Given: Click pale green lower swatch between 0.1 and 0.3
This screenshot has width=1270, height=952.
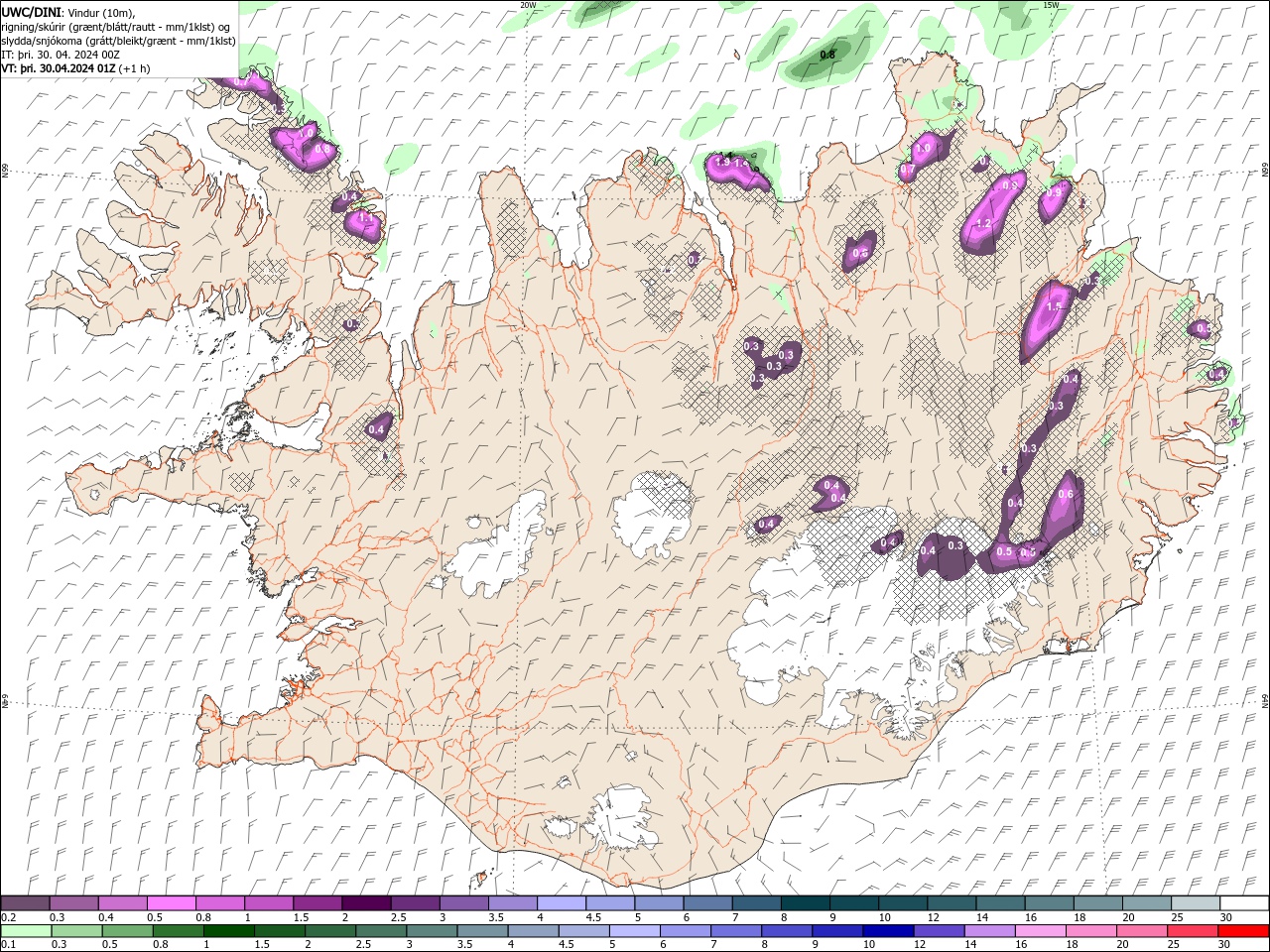Looking at the screenshot, I should pyautogui.click(x=26, y=931).
